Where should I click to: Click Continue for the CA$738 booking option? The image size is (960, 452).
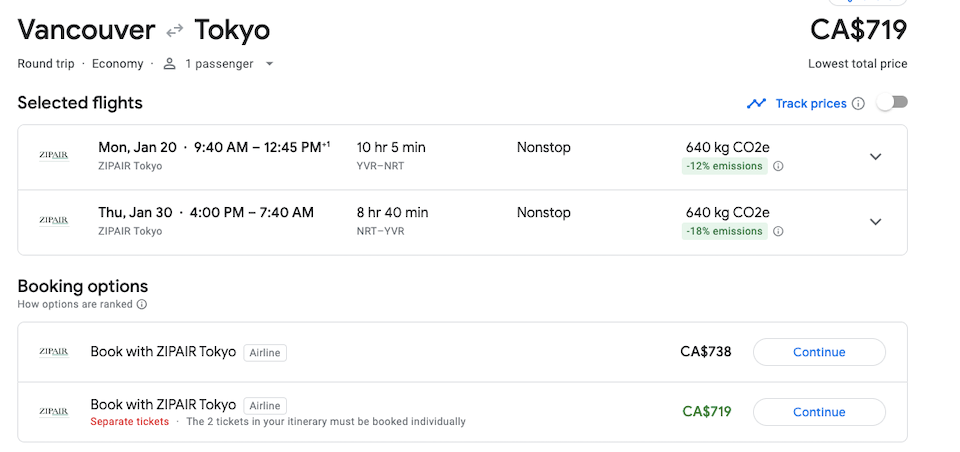click(819, 352)
